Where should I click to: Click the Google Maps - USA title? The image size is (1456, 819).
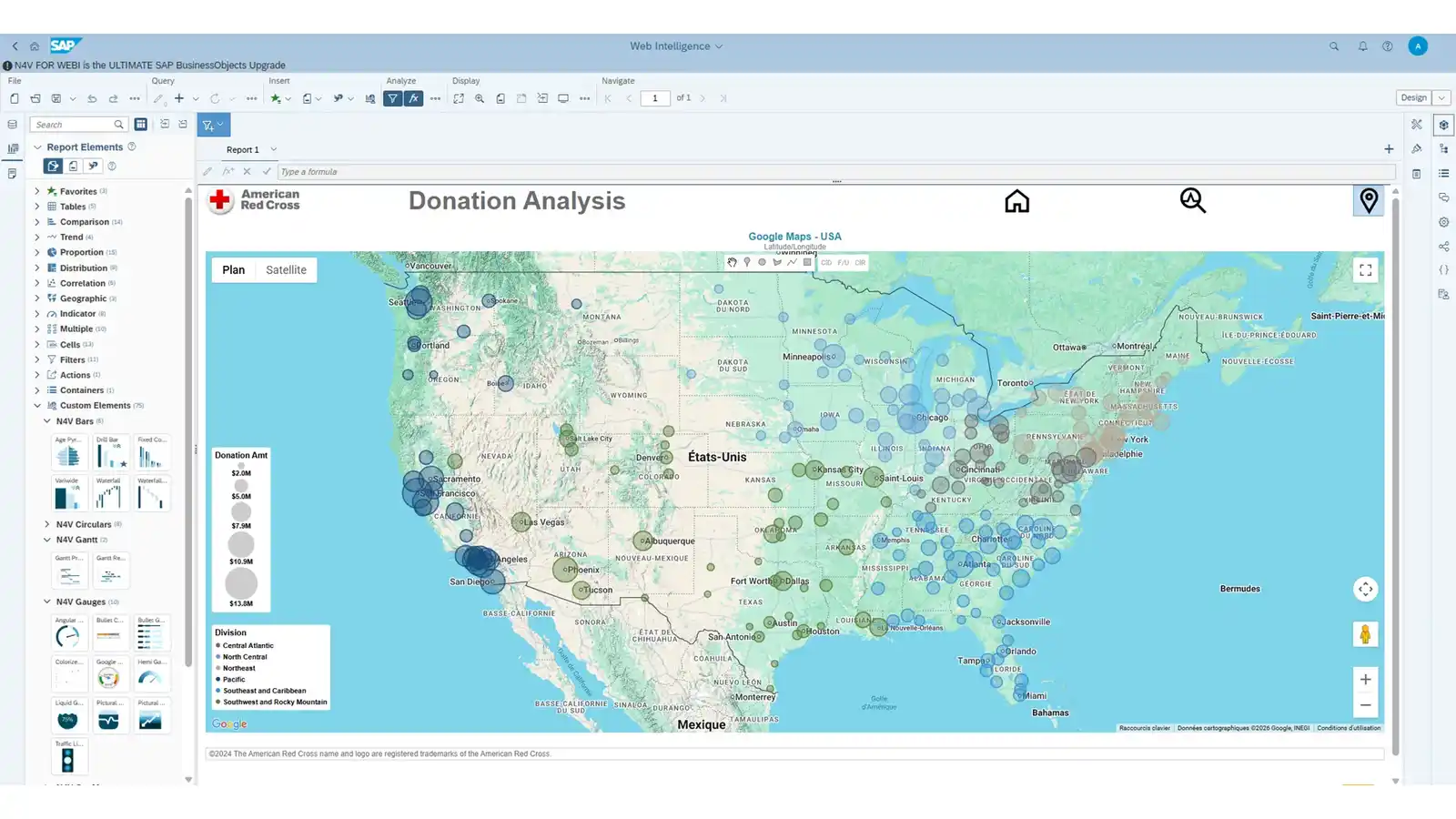click(794, 237)
